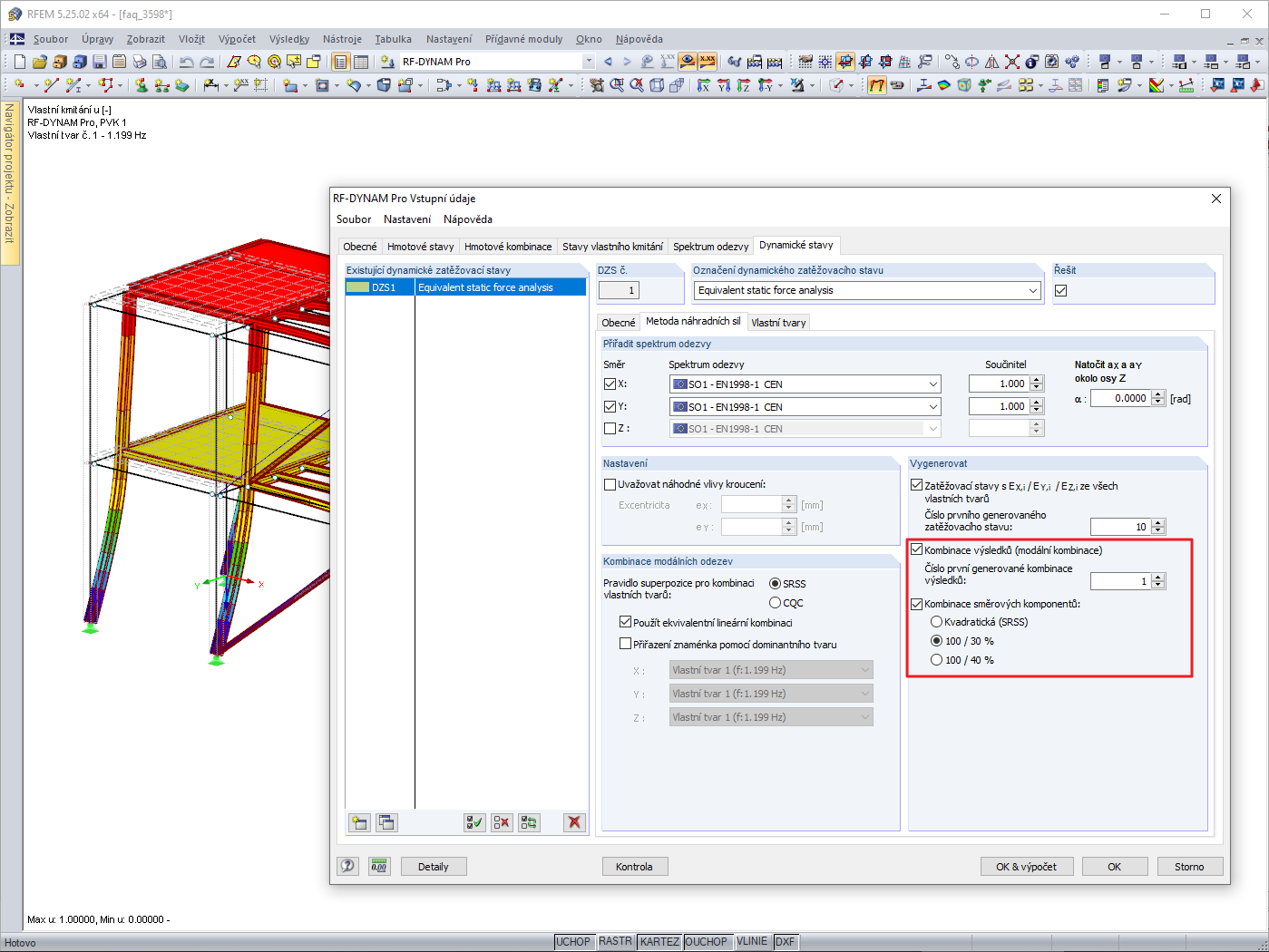Create a new dynamic load case
Screen dimensions: 1269x952
click(360, 822)
